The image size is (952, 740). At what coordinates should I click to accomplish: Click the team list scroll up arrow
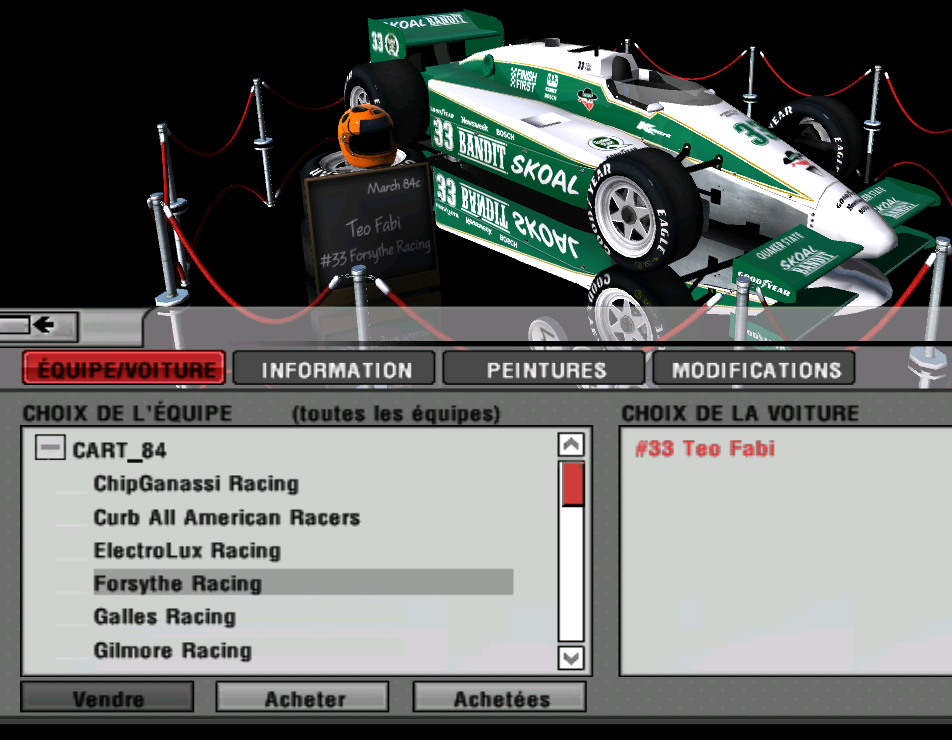pyautogui.click(x=571, y=445)
